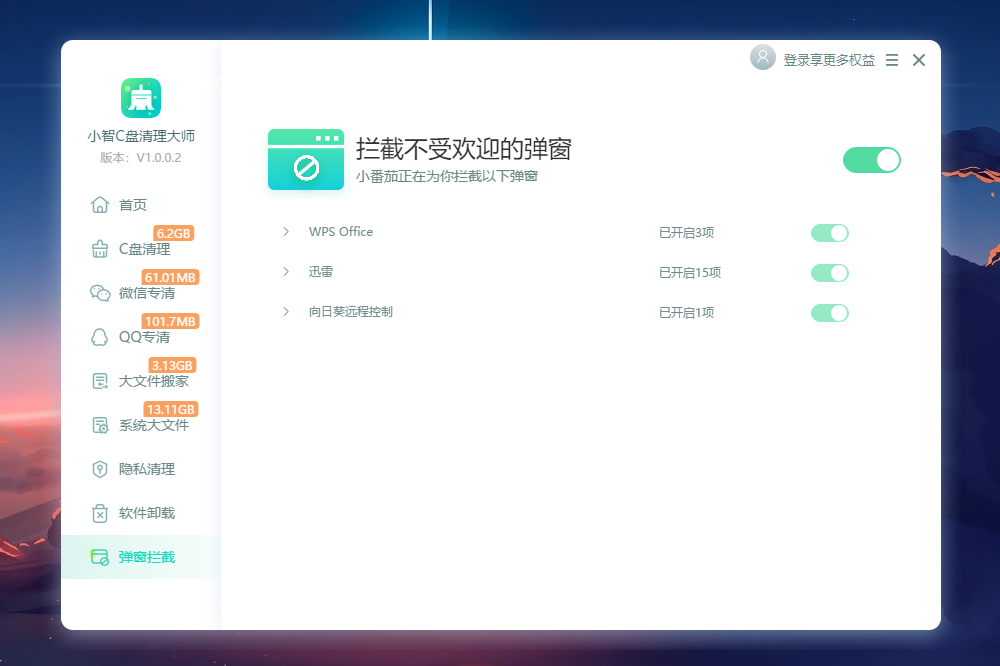The image size is (1000, 666).
Task: Expand the WPS Office rule list
Action: coord(285,231)
